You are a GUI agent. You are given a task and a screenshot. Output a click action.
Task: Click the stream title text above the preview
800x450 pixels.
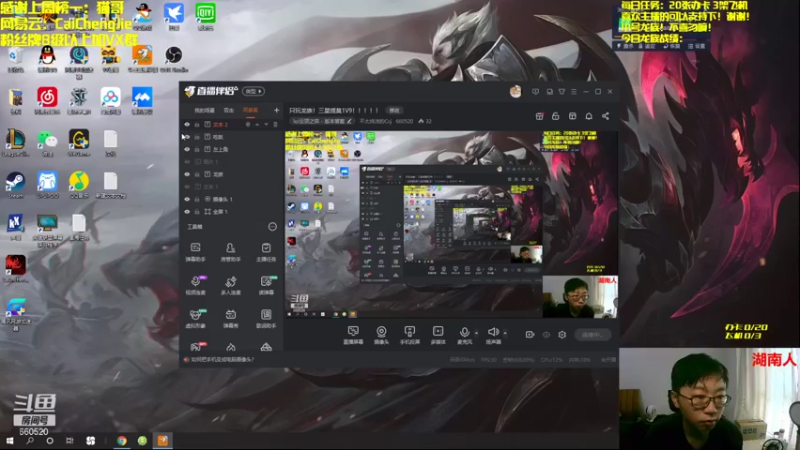tap(334, 110)
